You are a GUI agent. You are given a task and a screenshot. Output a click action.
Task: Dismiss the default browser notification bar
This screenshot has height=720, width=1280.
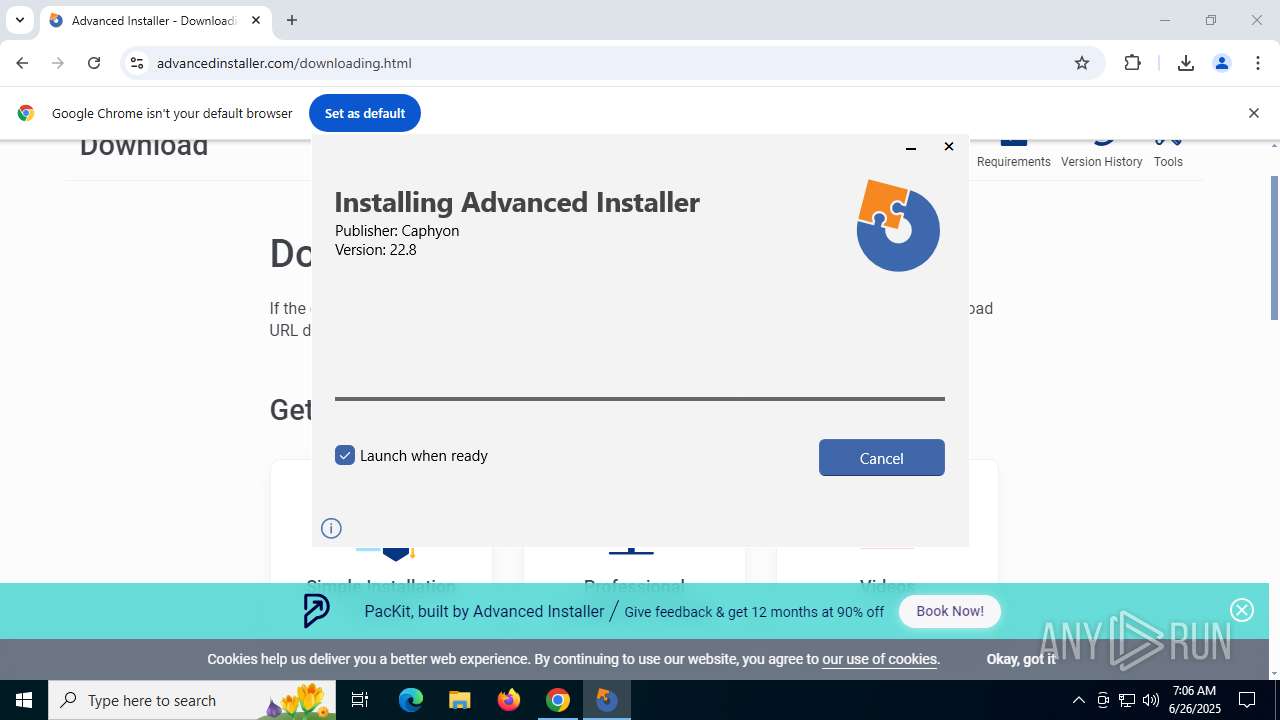1253,113
